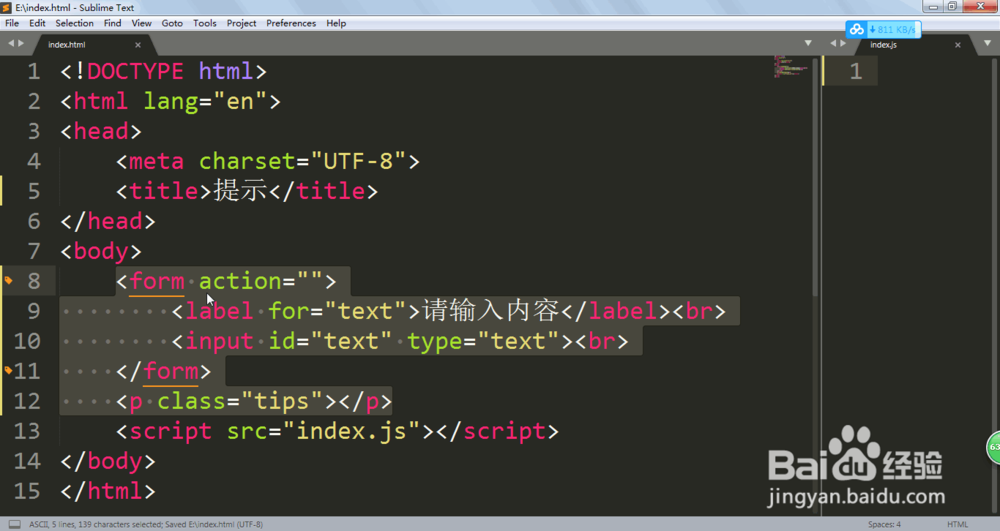
Task: Click the charset attribute on line 4
Action: [247, 161]
